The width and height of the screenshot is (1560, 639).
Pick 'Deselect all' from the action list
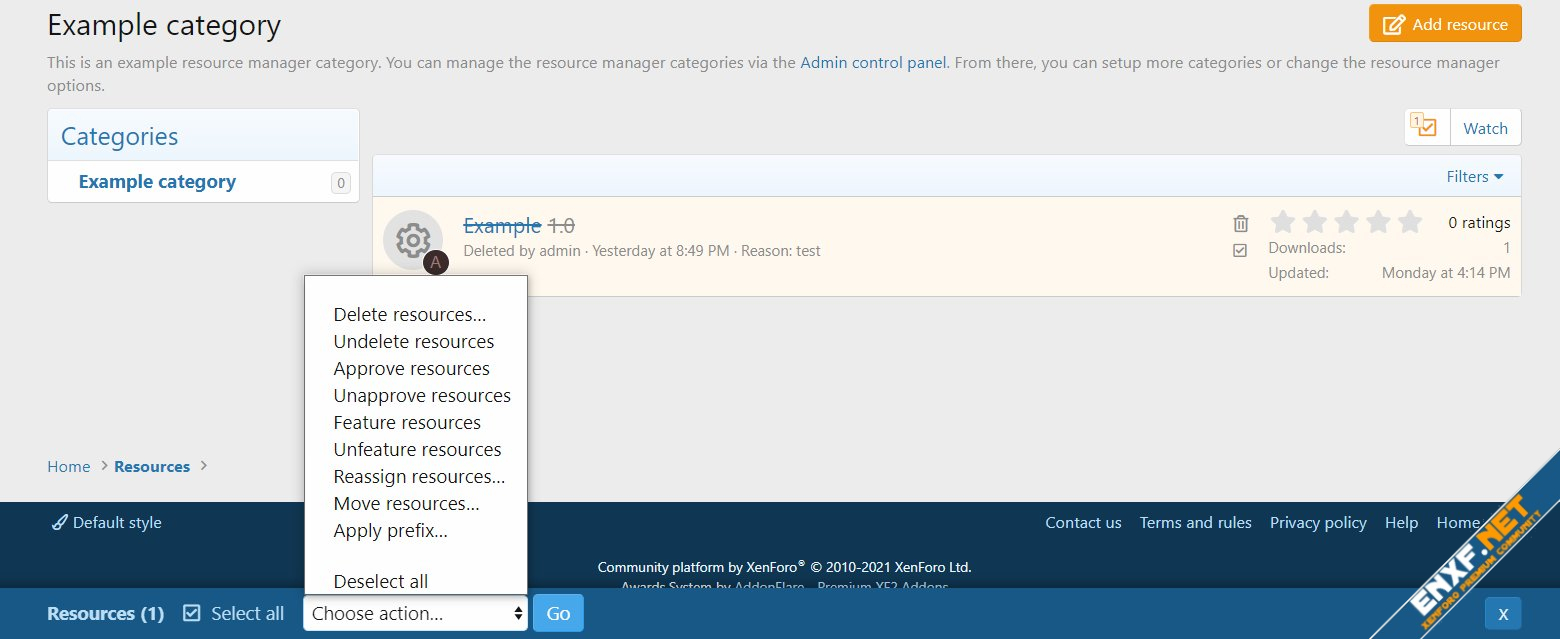click(x=381, y=581)
